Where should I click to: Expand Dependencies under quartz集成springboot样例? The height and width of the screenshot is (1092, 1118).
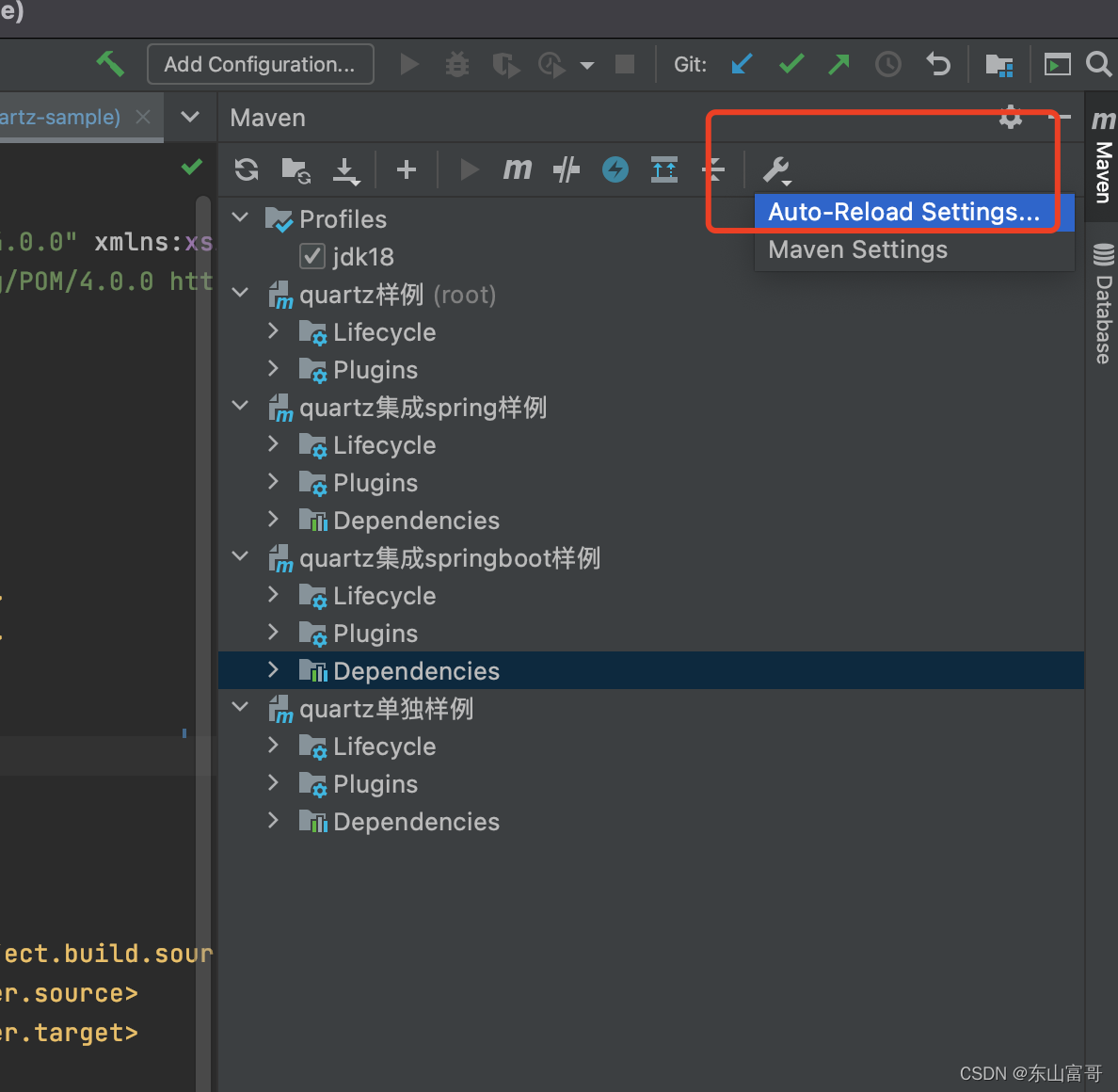(273, 669)
